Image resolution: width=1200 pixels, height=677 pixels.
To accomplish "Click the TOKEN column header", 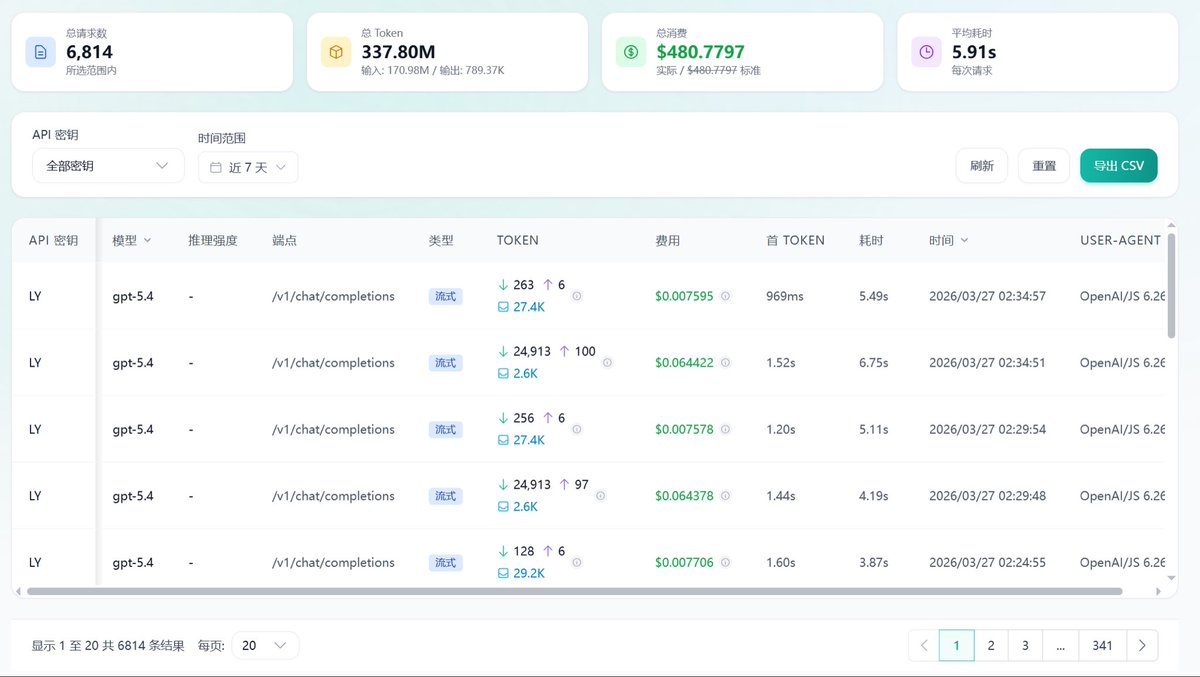I will pos(518,241).
